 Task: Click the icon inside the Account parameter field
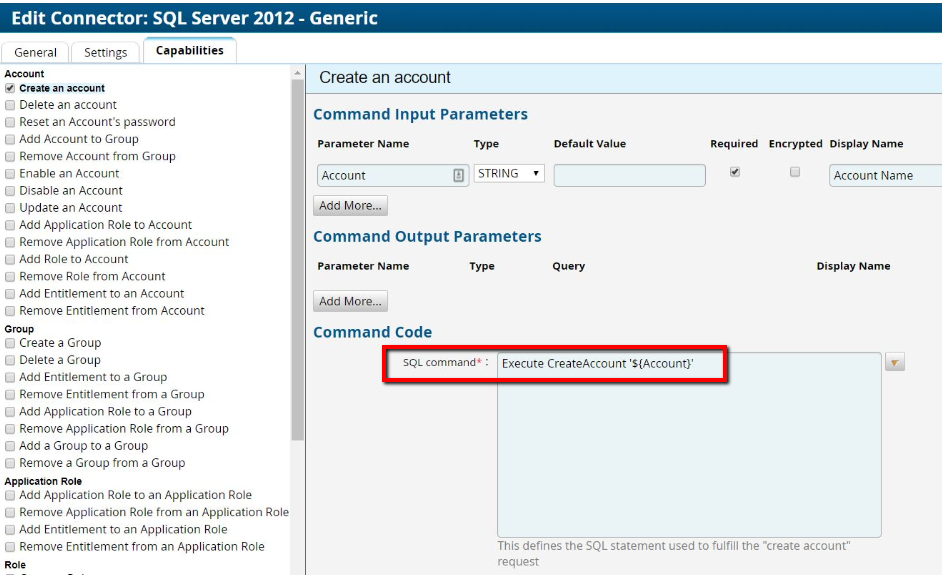(x=458, y=175)
